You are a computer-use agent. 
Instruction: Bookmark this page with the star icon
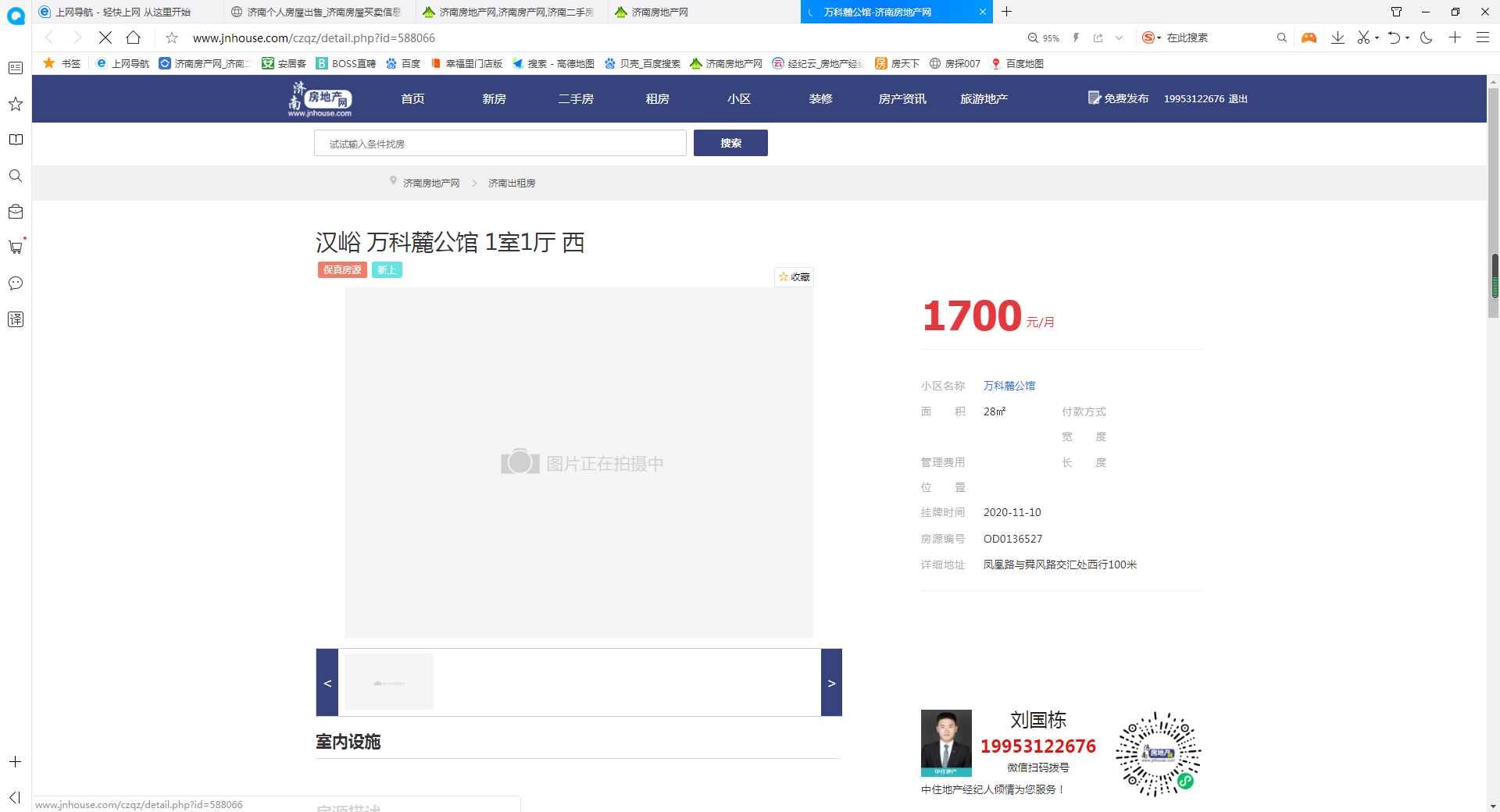172,37
